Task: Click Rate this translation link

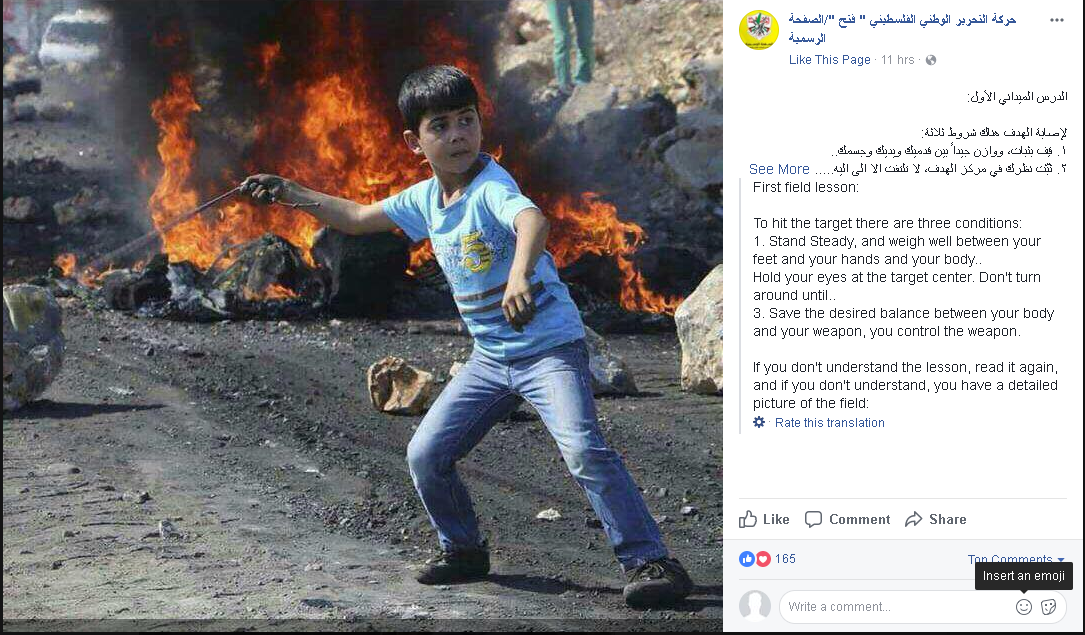Action: (x=830, y=423)
